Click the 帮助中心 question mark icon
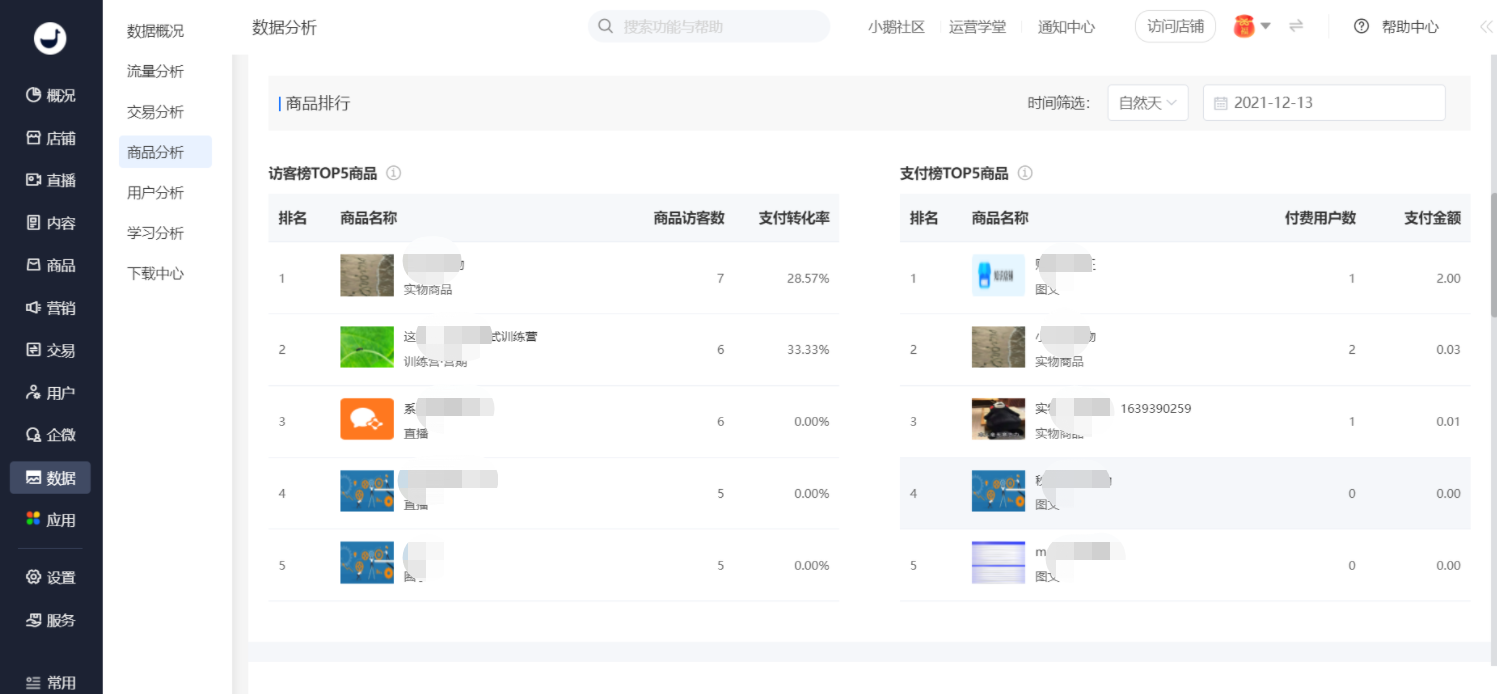 coord(1361,27)
